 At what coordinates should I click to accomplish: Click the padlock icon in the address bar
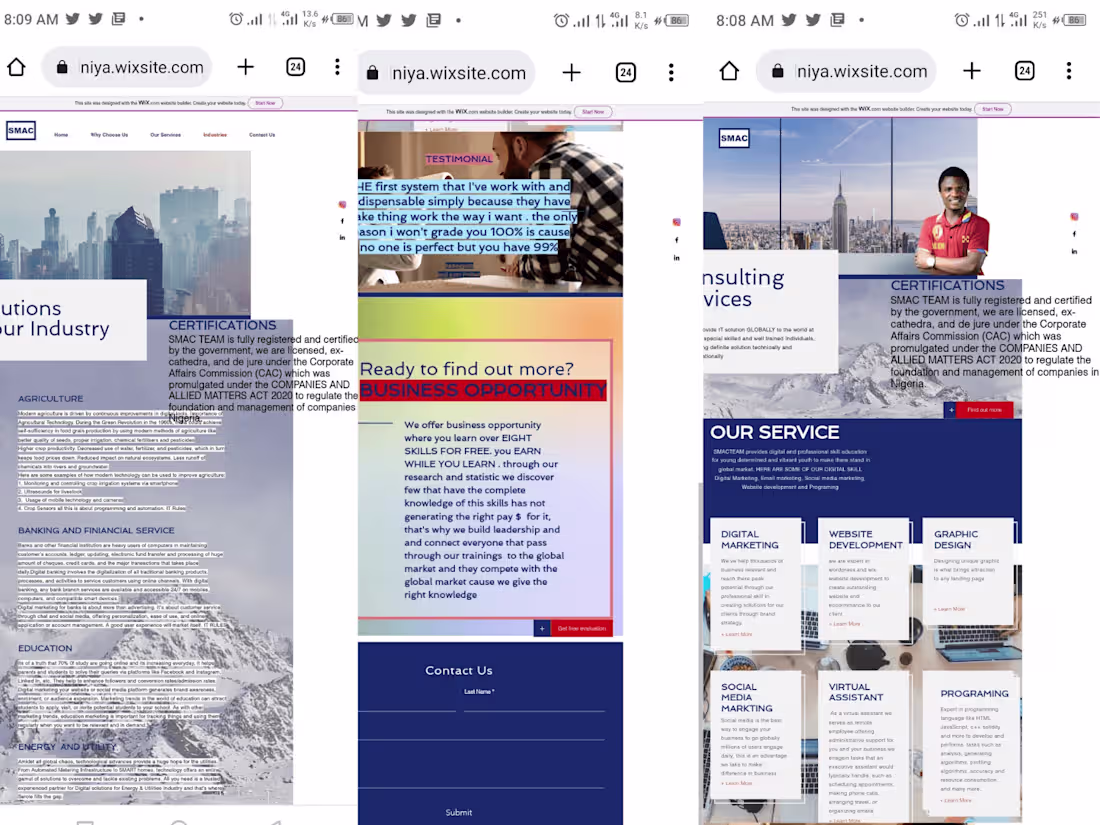(61, 66)
